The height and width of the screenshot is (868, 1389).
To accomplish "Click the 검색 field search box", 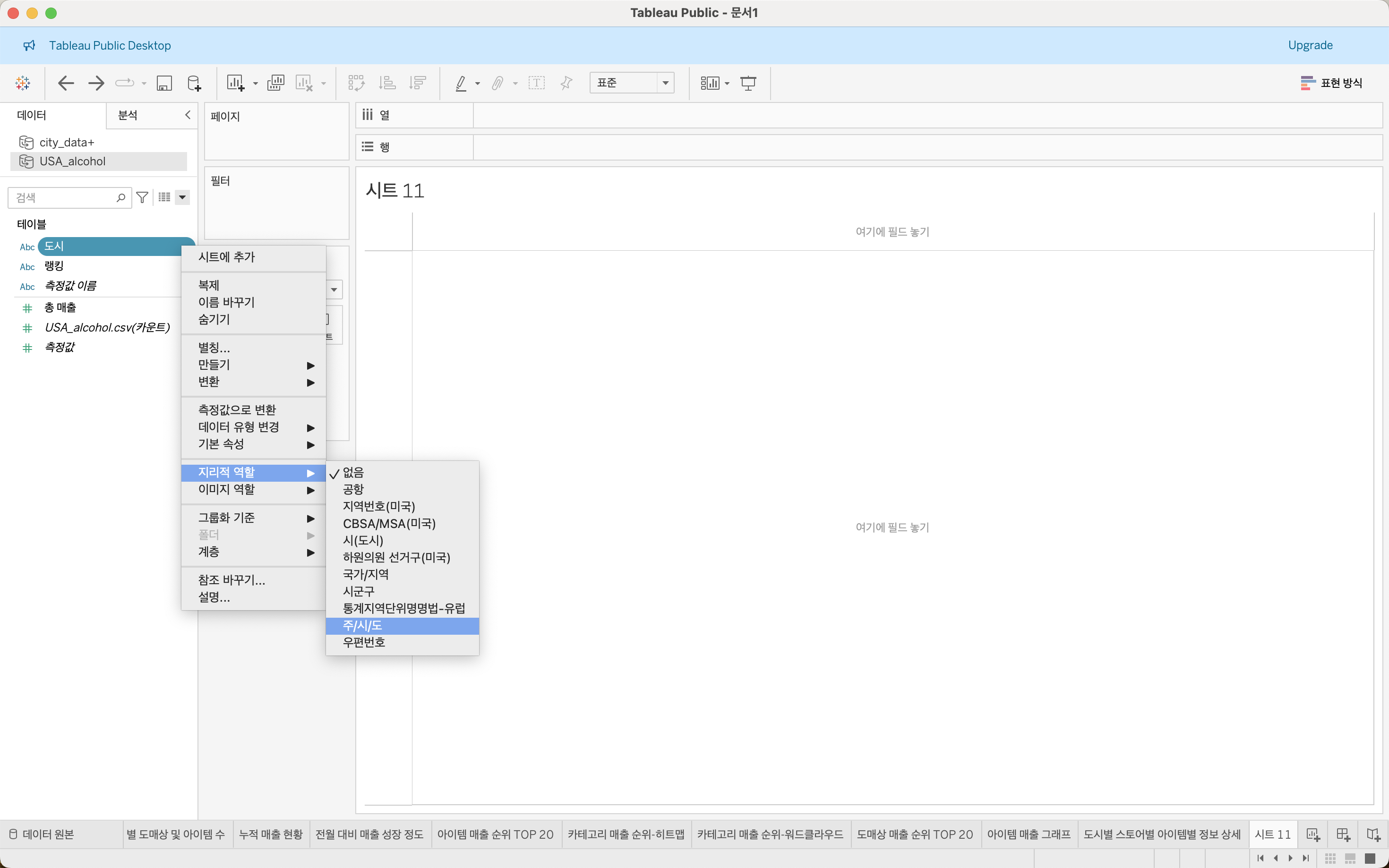I will [x=64, y=197].
